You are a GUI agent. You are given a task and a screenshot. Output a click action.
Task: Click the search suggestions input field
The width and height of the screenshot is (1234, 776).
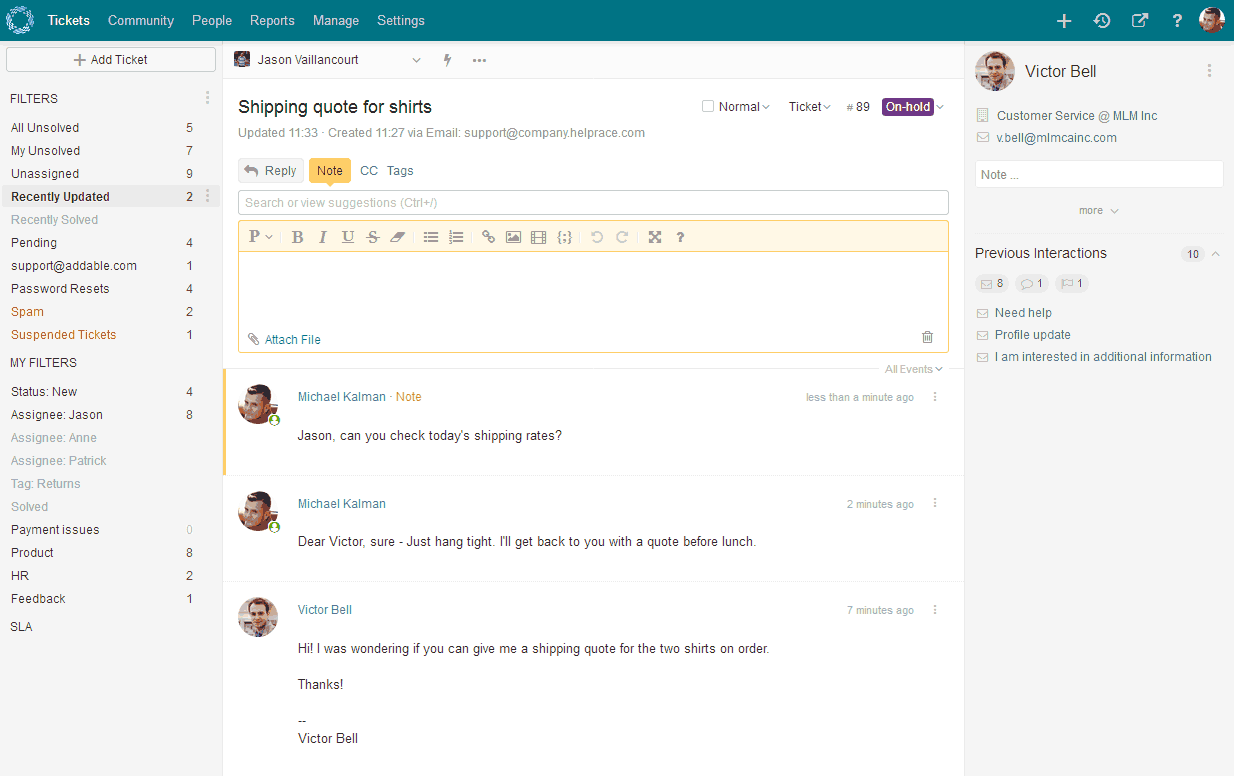coord(593,203)
